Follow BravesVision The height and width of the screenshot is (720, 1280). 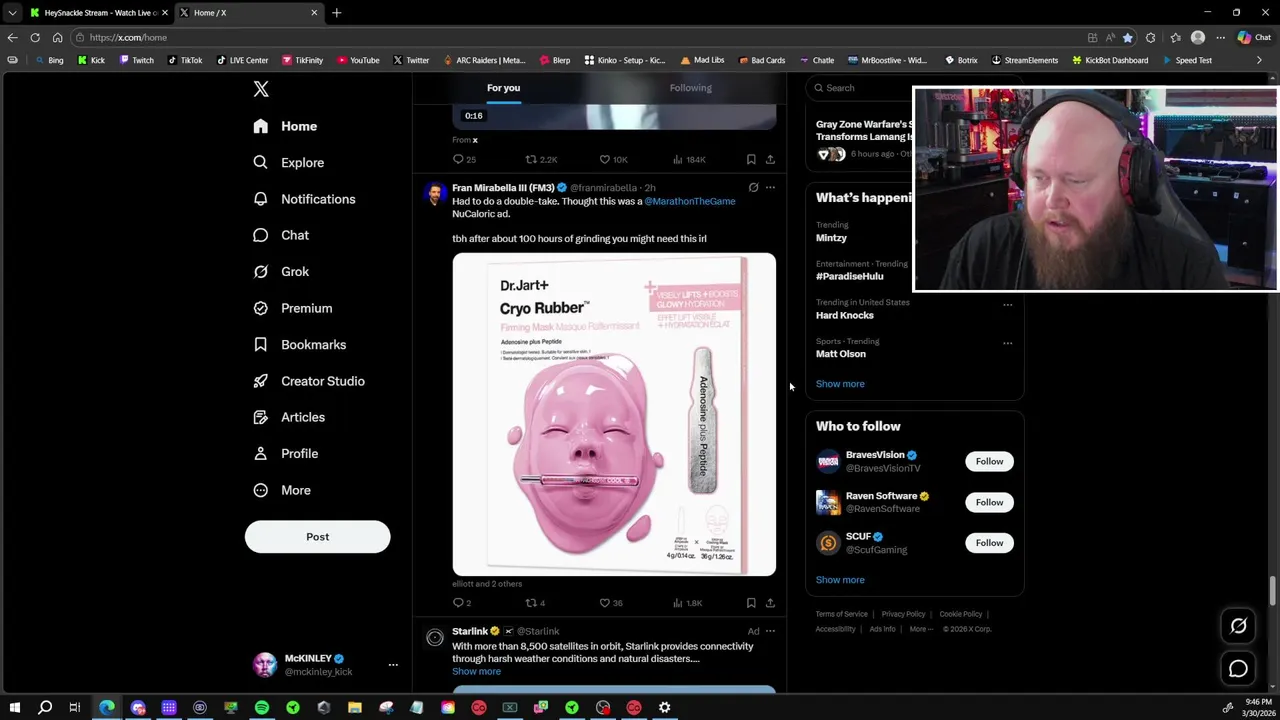point(989,461)
